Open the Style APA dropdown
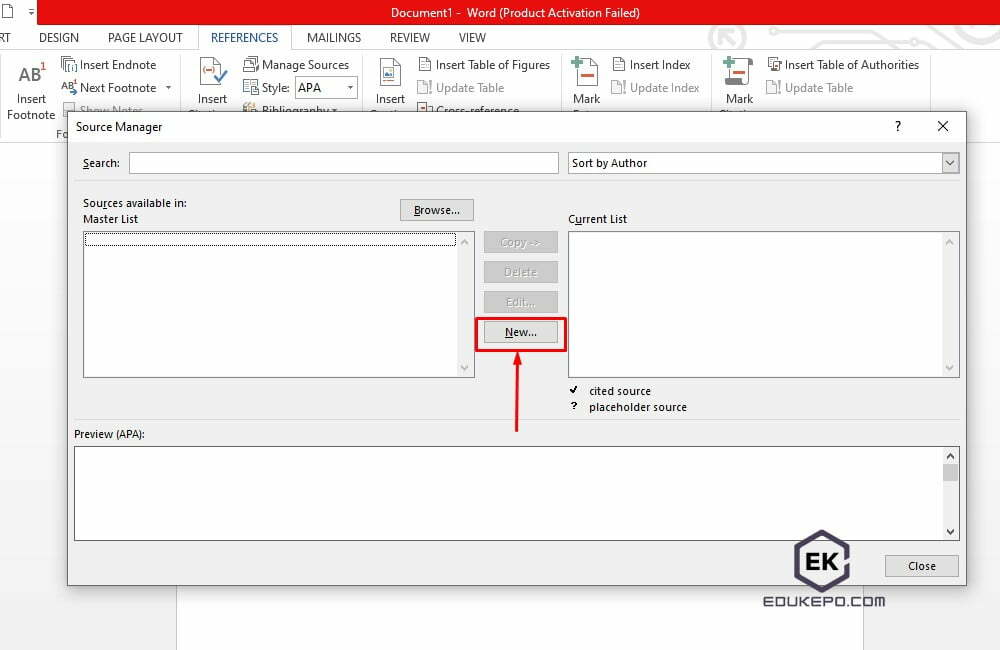The height and width of the screenshot is (650, 1000). click(x=349, y=87)
